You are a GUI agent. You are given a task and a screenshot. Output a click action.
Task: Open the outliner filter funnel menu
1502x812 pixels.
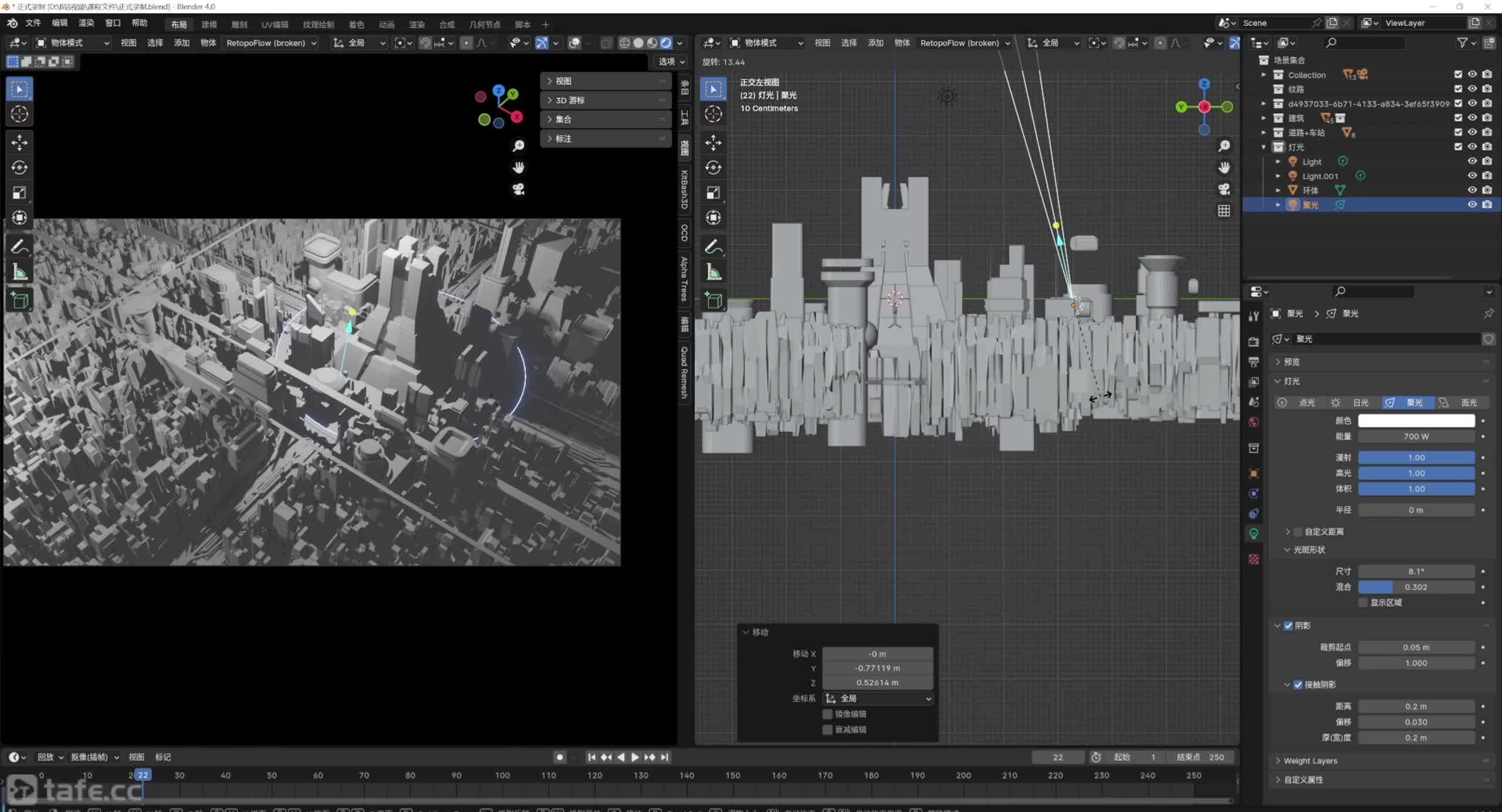tap(1466, 42)
